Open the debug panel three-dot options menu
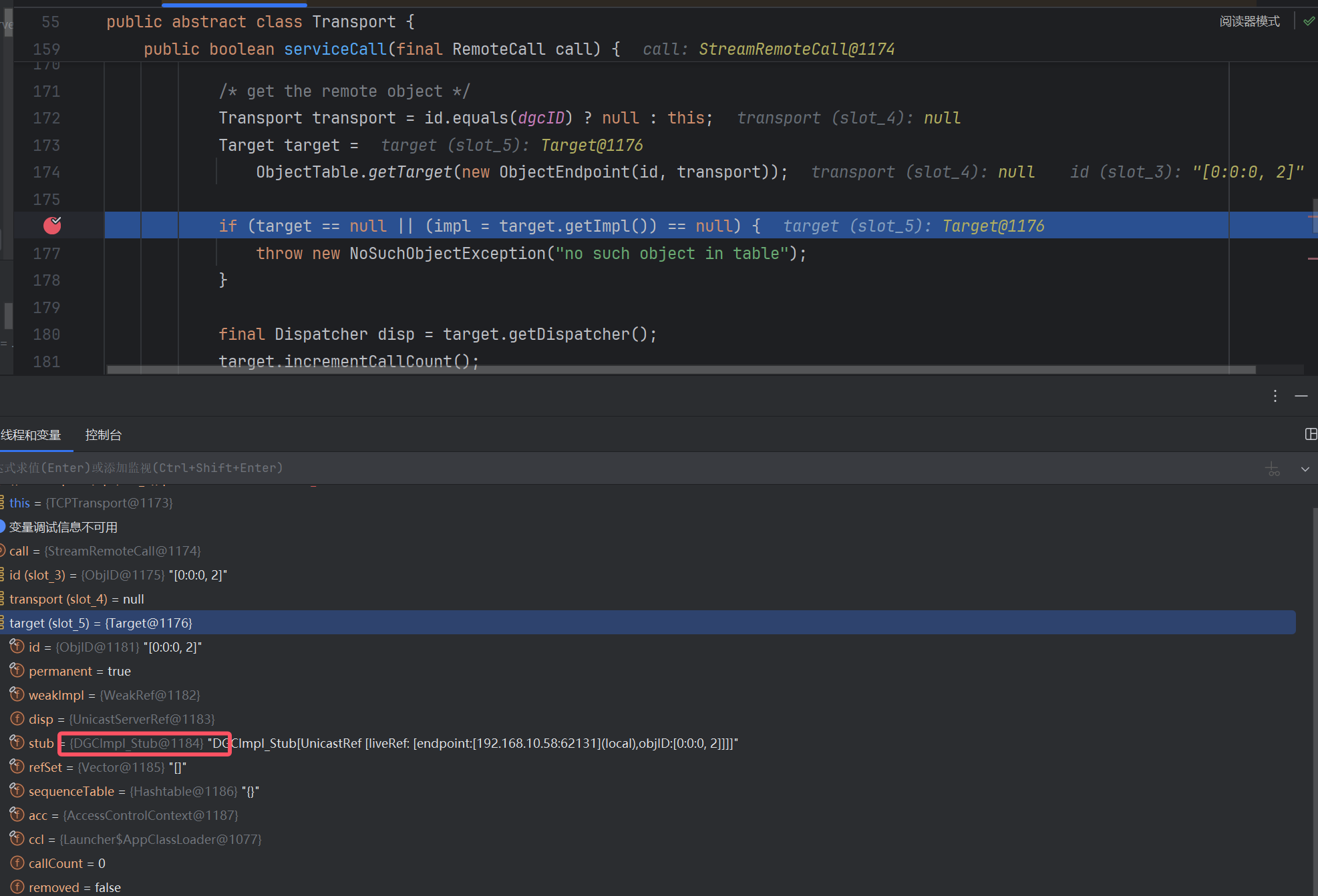 [1275, 396]
